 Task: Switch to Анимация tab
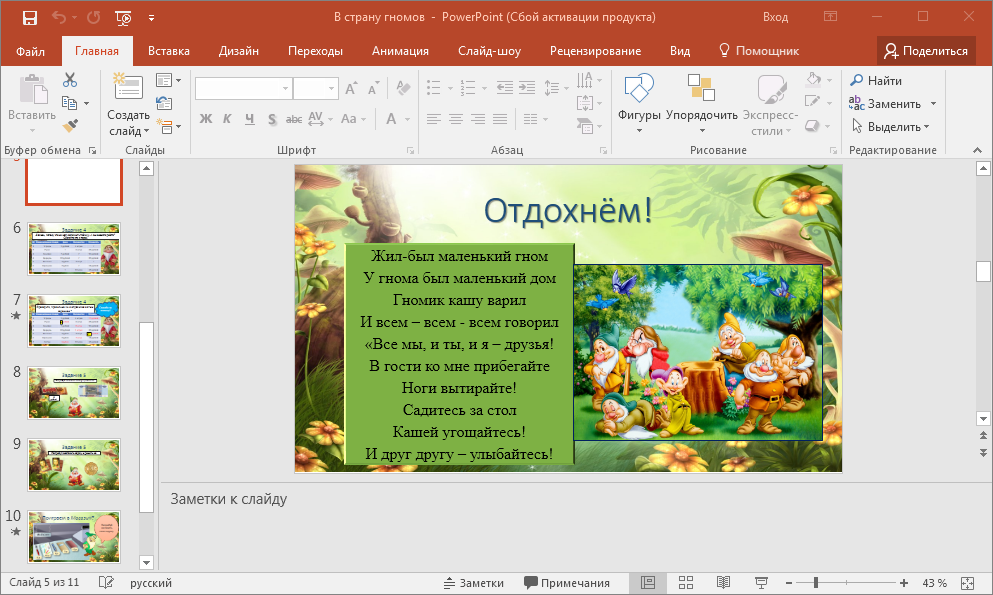pyautogui.click(x=400, y=51)
